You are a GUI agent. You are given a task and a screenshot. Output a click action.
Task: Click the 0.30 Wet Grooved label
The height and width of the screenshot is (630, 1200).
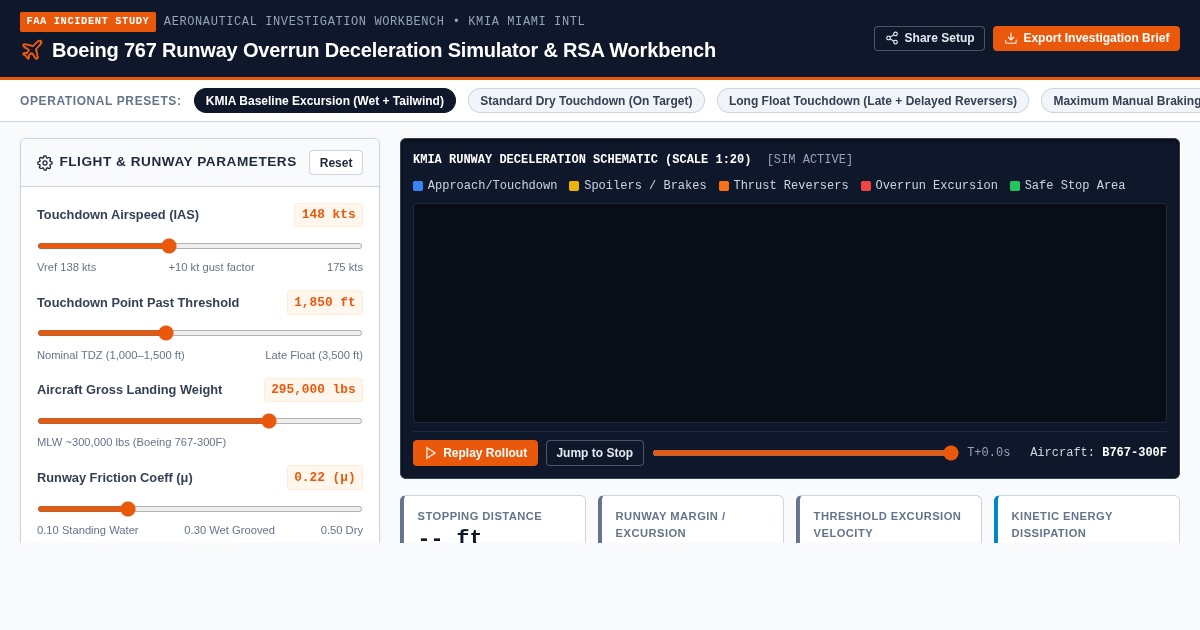tap(230, 530)
